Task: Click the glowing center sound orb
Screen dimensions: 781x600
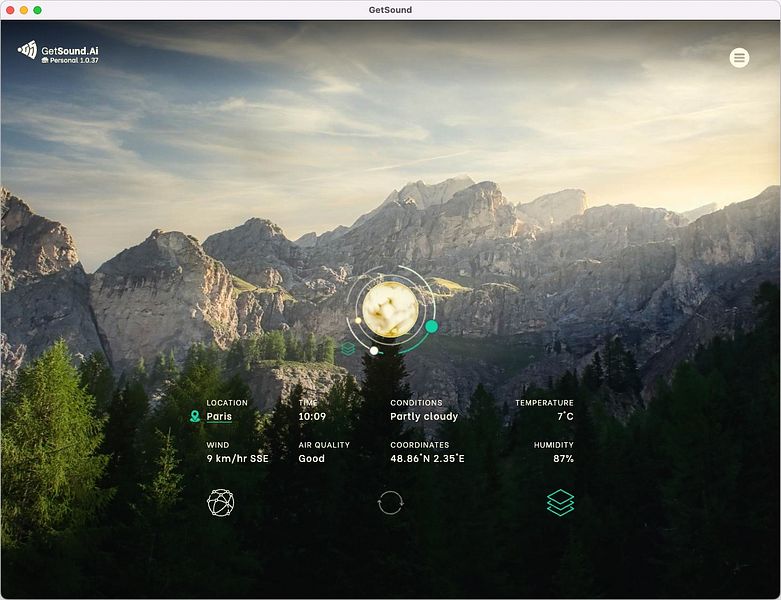Action: [x=390, y=309]
